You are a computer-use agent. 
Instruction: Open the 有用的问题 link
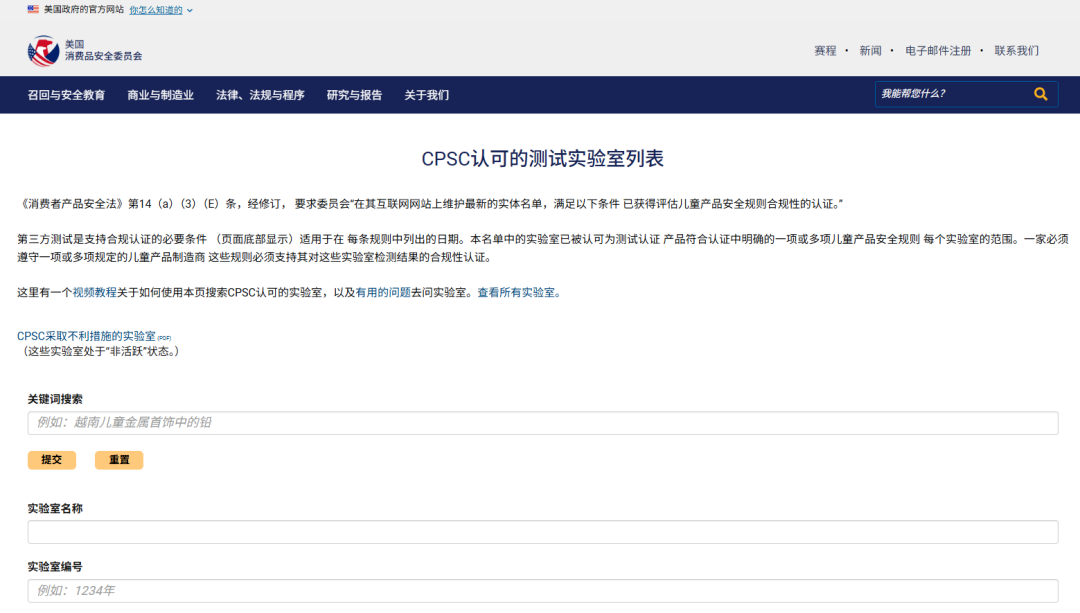point(383,293)
